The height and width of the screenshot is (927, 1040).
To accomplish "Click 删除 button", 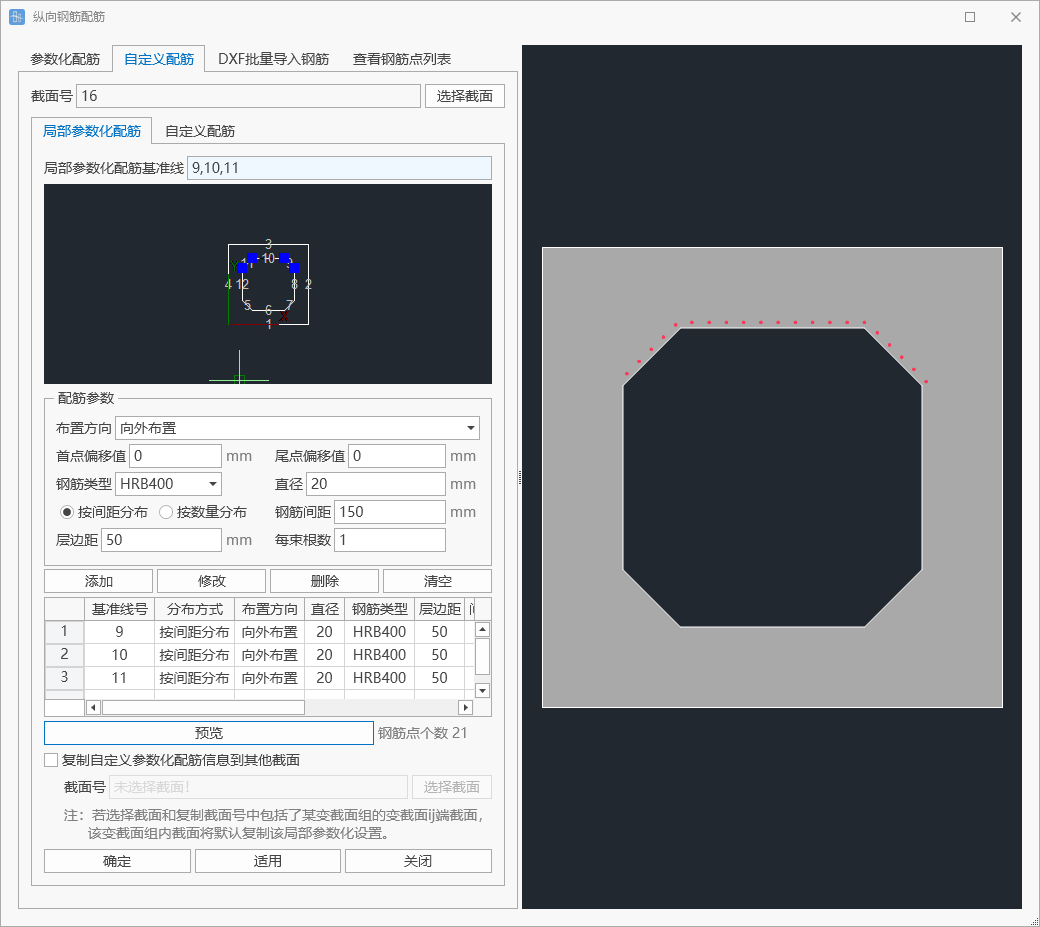I will click(324, 581).
